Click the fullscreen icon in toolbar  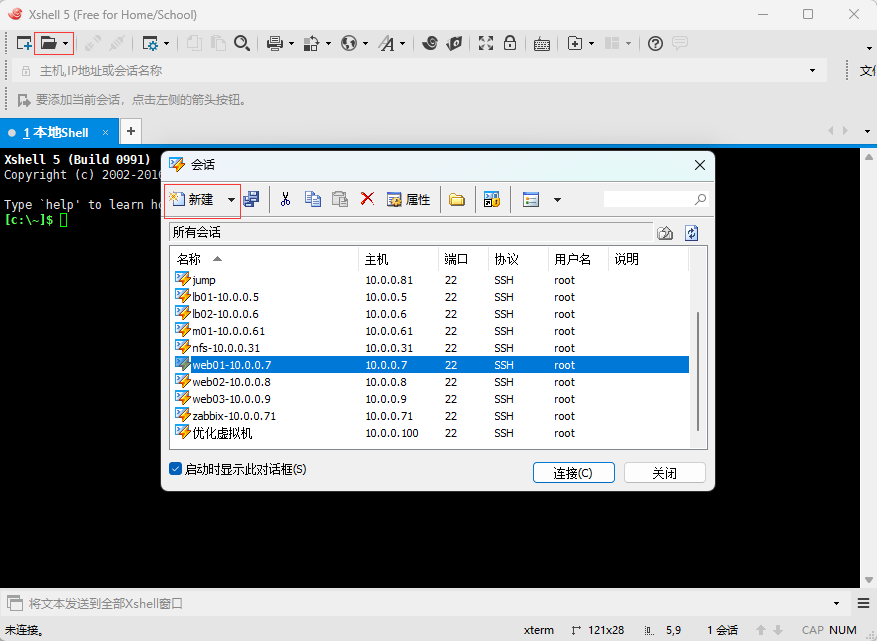click(x=486, y=43)
